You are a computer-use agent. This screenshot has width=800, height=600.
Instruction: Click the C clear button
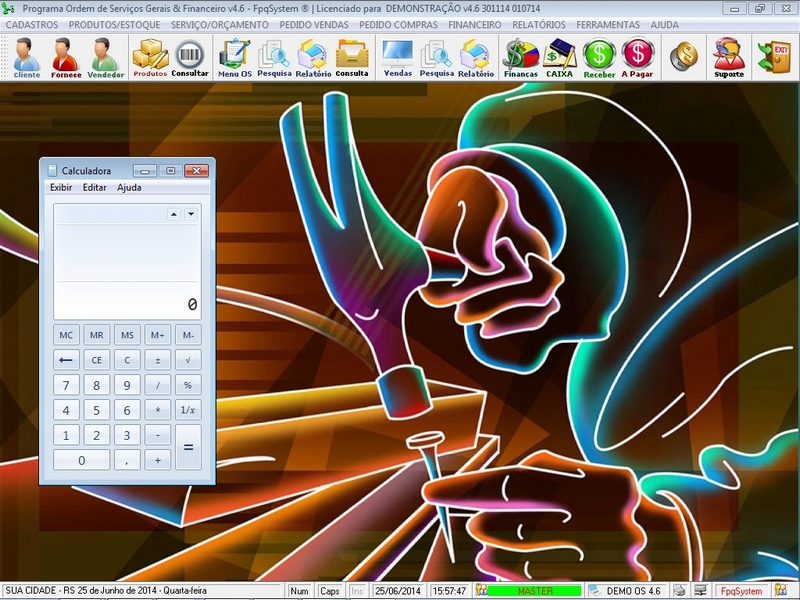point(127,360)
